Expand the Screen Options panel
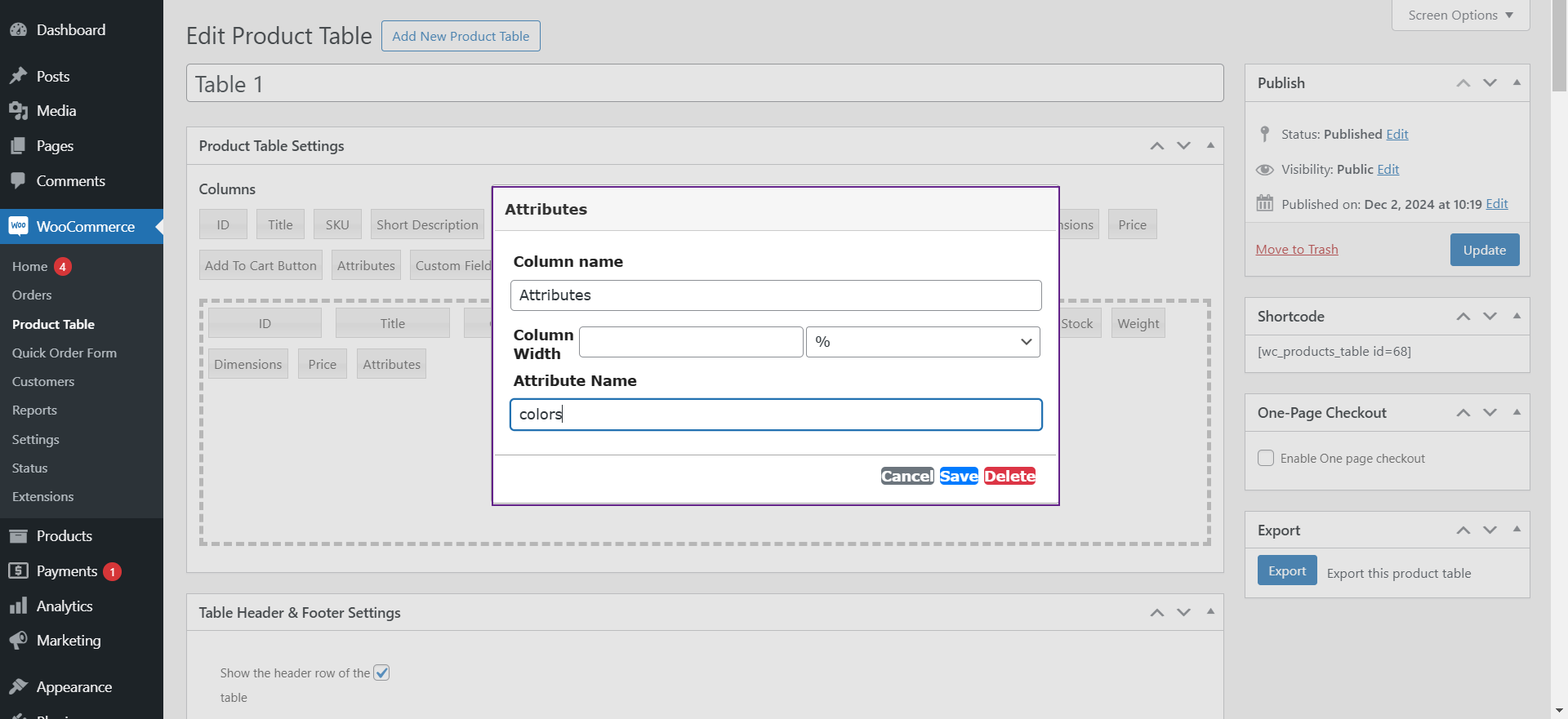 1460,16
